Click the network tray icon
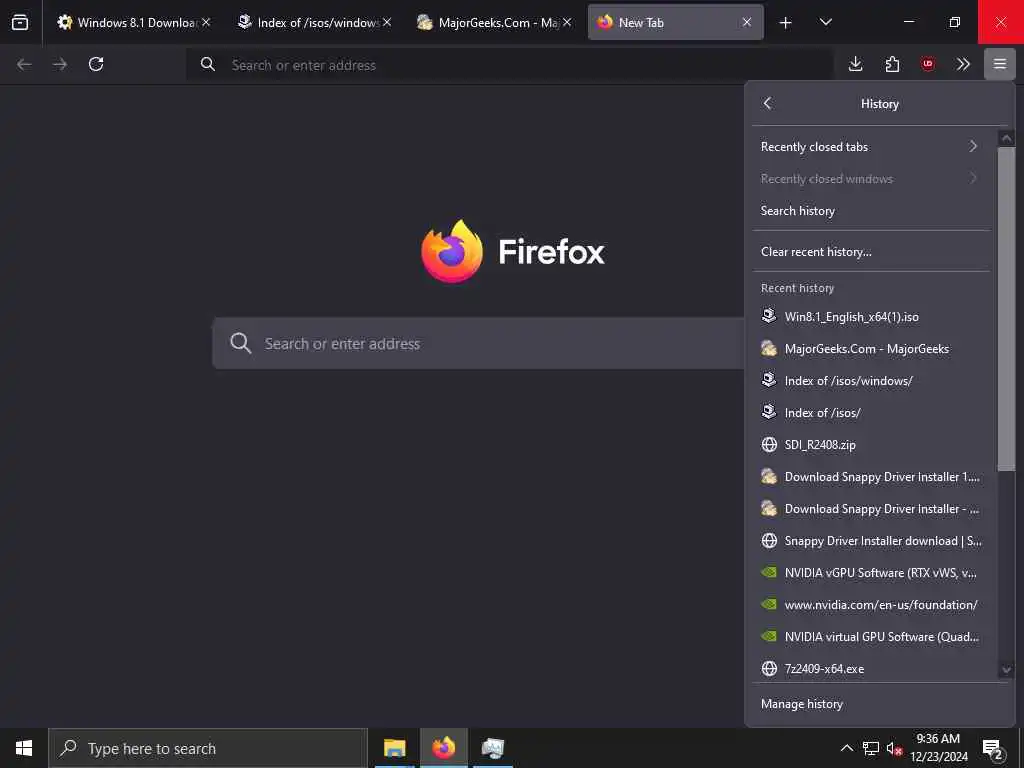 pyautogui.click(x=871, y=748)
